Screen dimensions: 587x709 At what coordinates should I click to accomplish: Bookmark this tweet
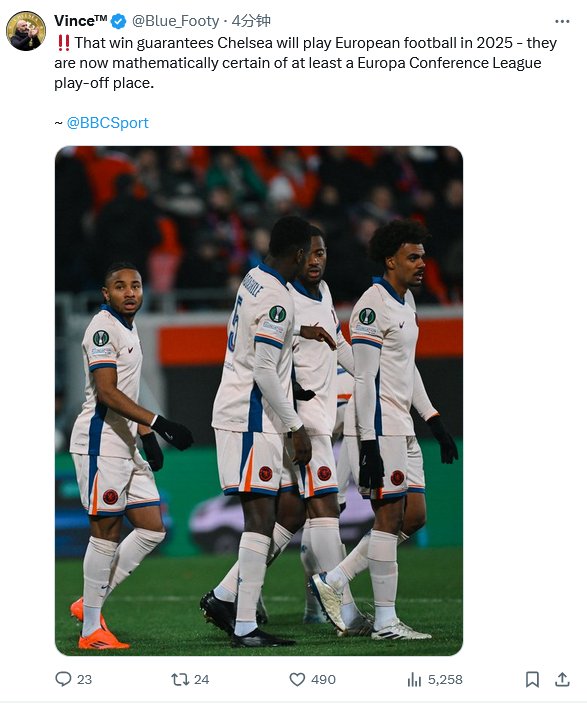[532, 679]
